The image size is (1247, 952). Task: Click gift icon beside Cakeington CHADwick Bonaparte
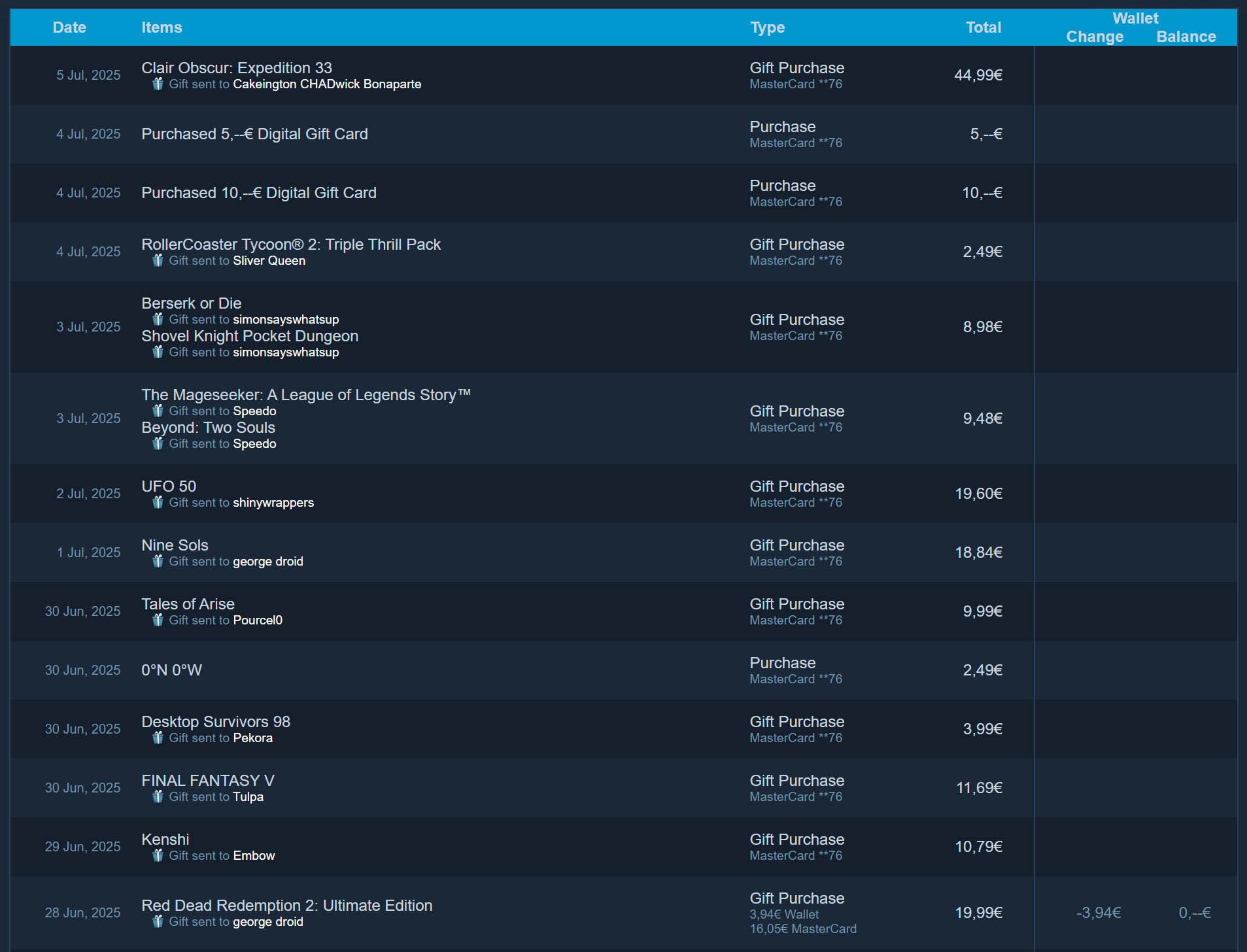(158, 84)
